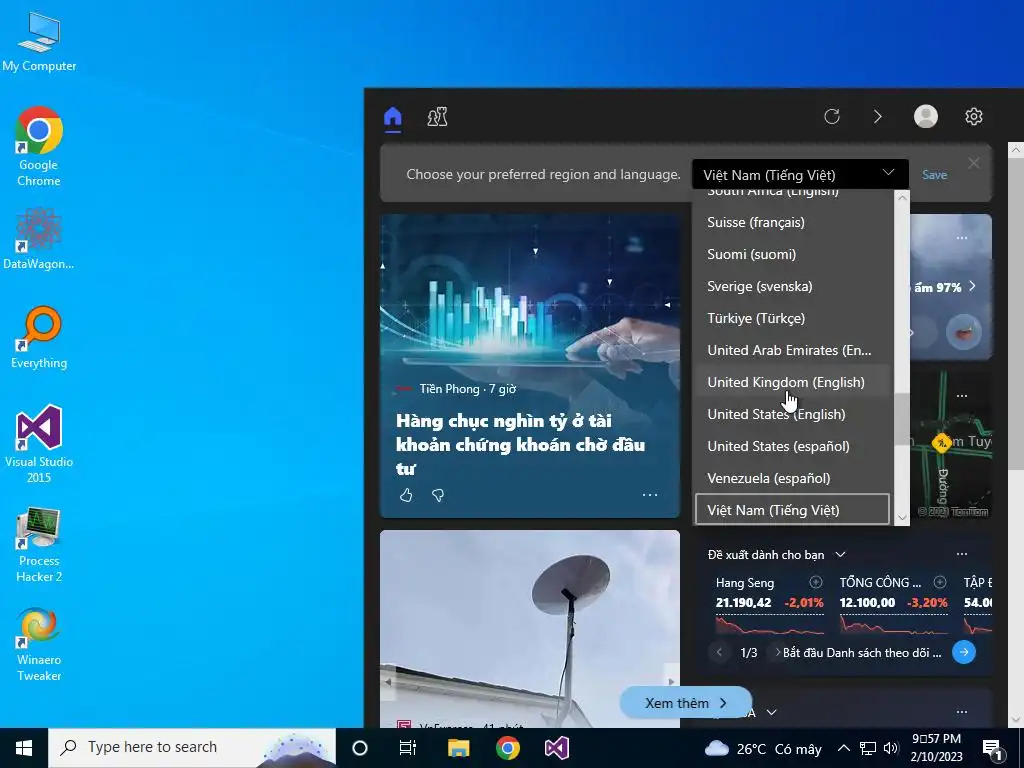Open Chrome from the taskbar
Viewport: 1024px width, 768px height.
tap(507, 748)
